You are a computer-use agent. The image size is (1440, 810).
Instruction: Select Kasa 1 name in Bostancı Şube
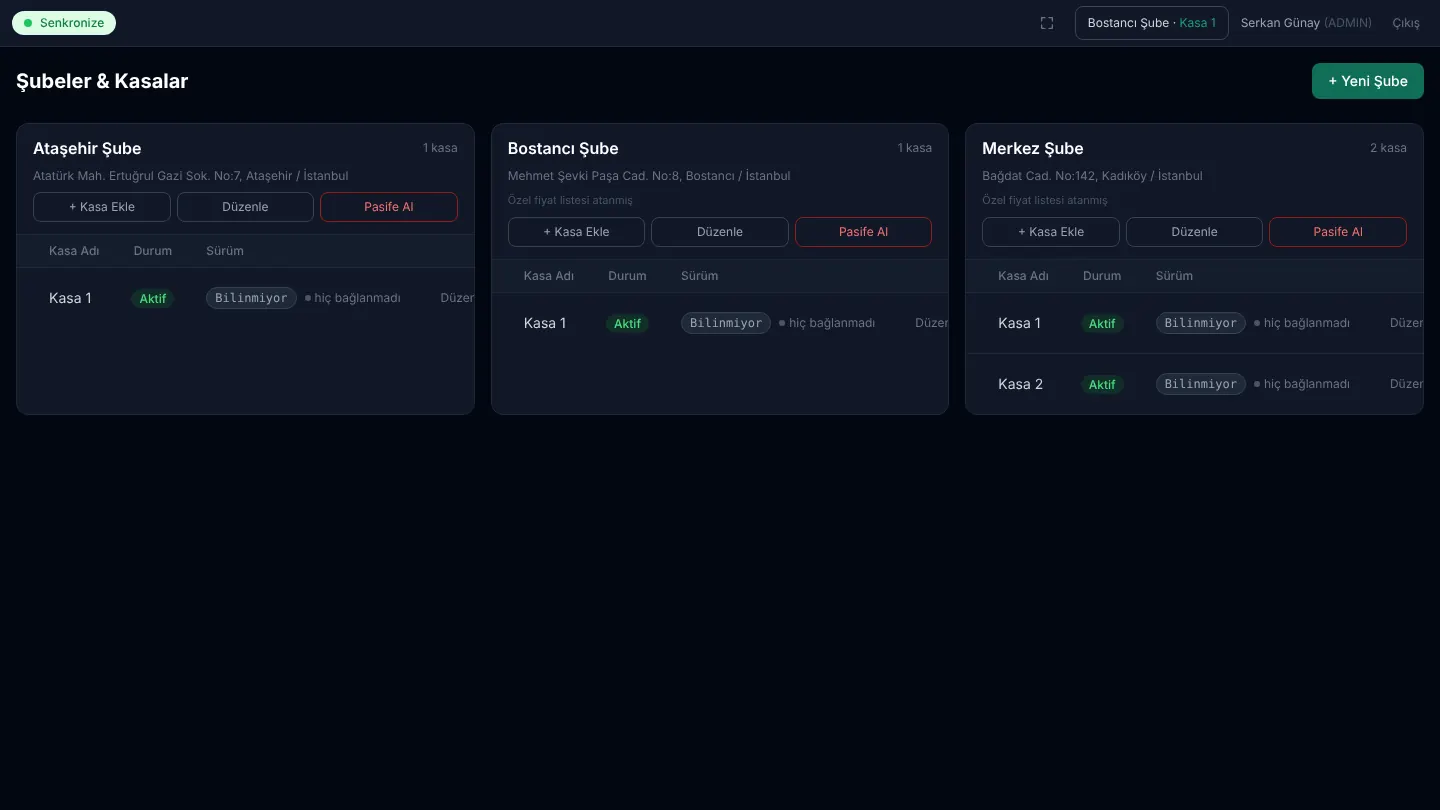pyautogui.click(x=545, y=323)
